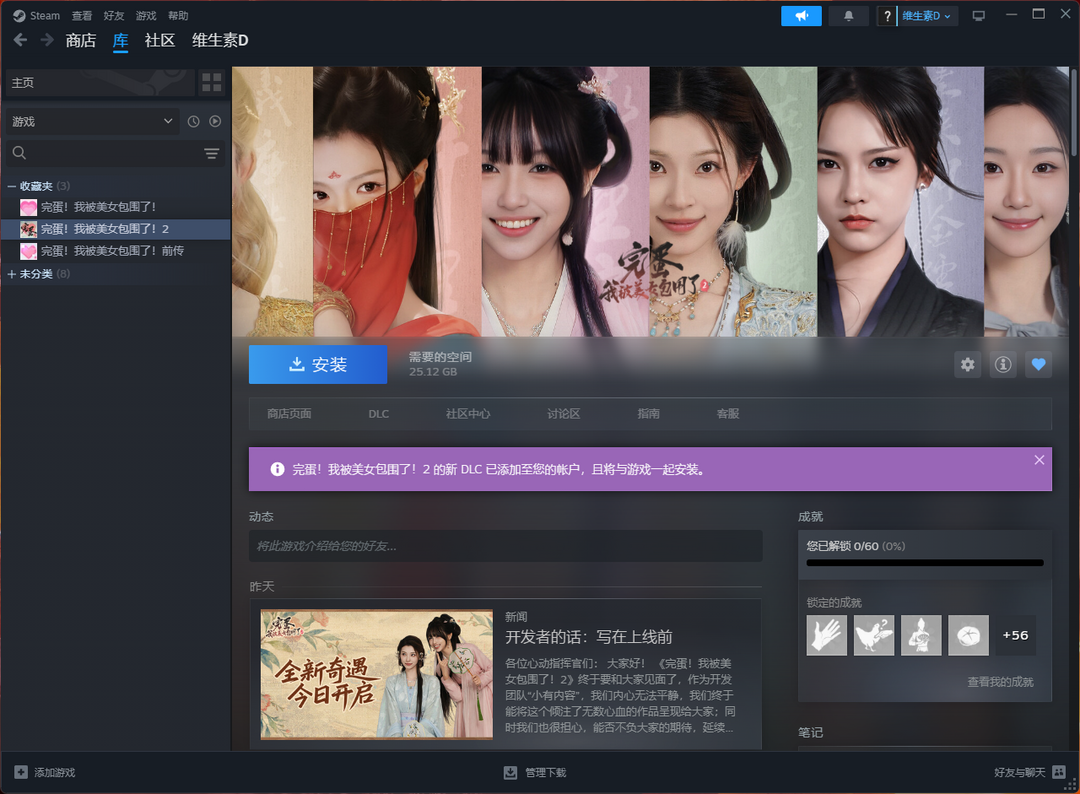Go back with the left arrow
The width and height of the screenshot is (1080, 794).
click(x=21, y=41)
